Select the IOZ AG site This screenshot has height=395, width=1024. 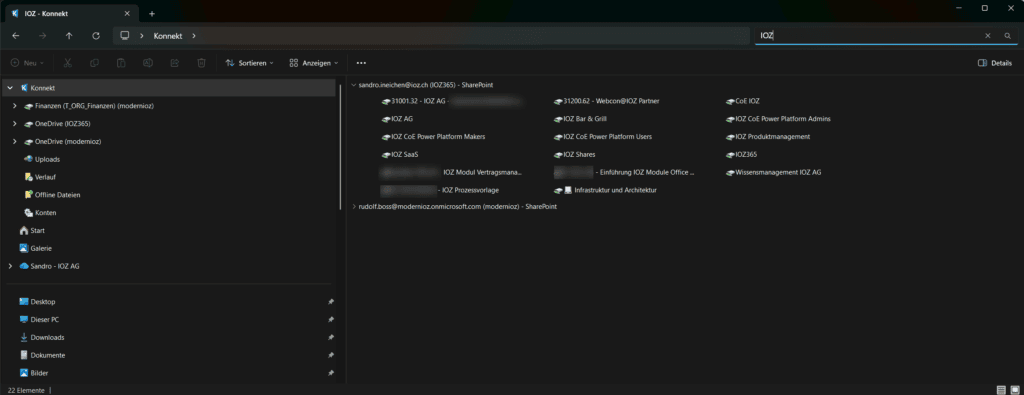tap(397, 119)
